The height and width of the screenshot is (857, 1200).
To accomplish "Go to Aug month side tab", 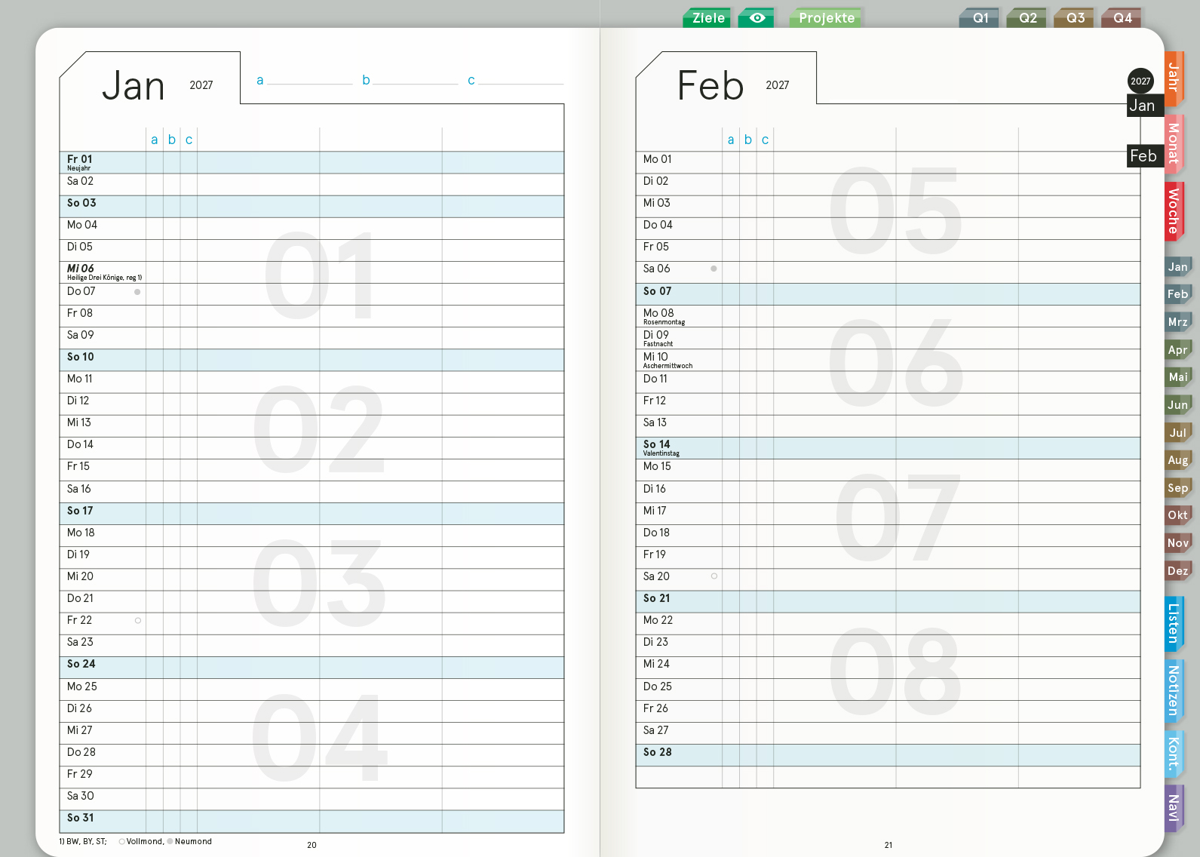I will click(1178, 460).
